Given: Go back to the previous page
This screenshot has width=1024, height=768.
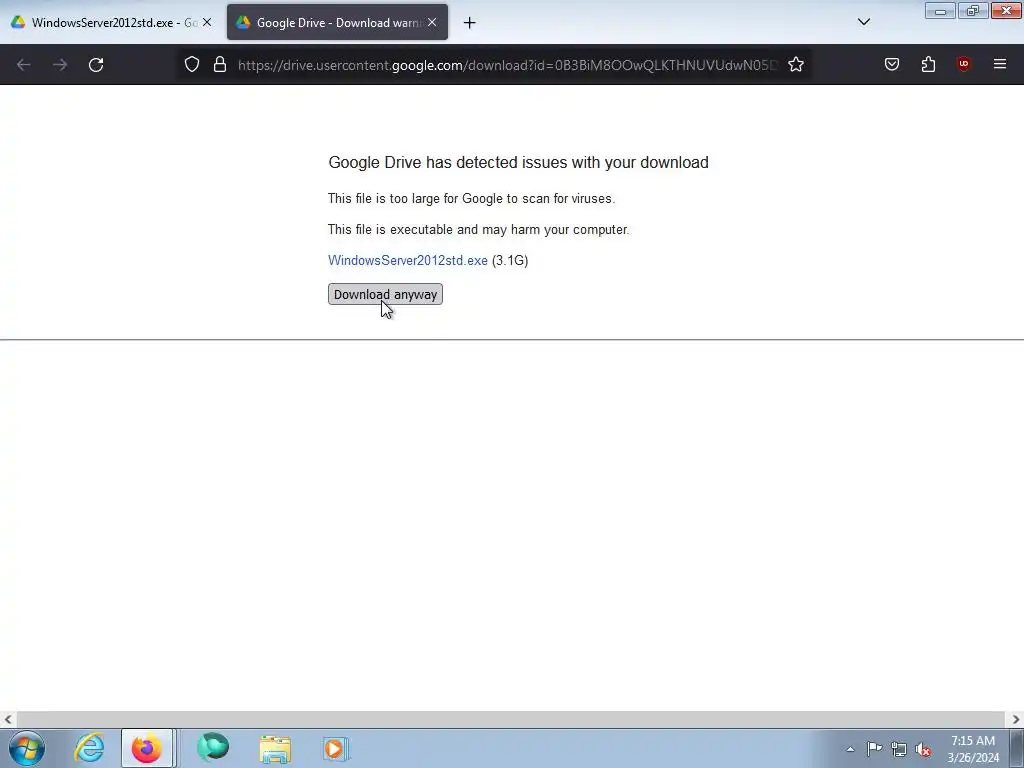Looking at the screenshot, I should coord(24,65).
